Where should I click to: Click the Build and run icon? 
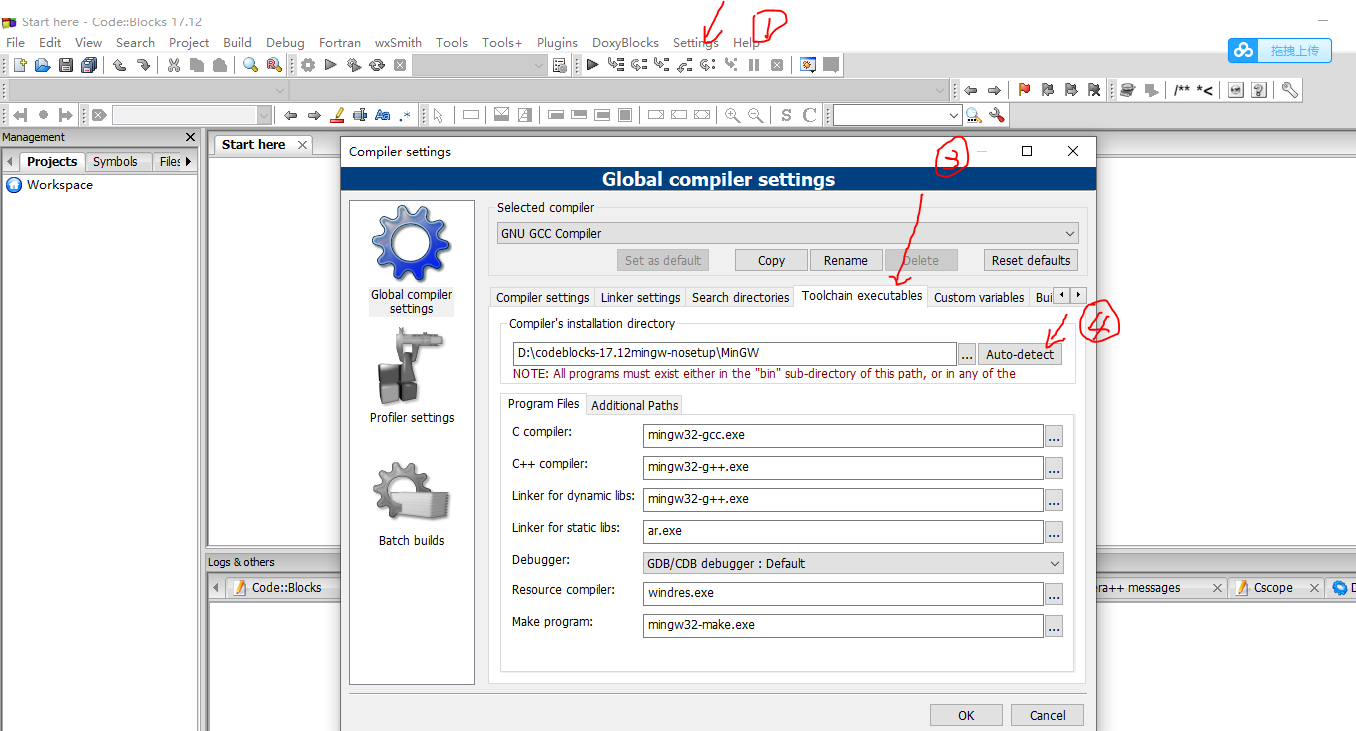pos(354,65)
